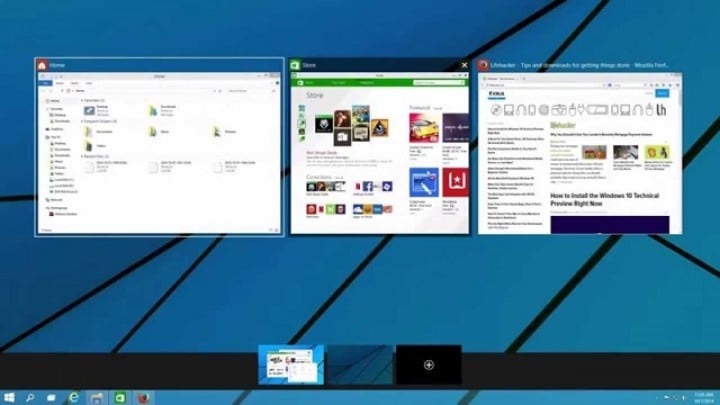Click the Lifehacker window title text
The image size is (720, 405).
pos(579,65)
